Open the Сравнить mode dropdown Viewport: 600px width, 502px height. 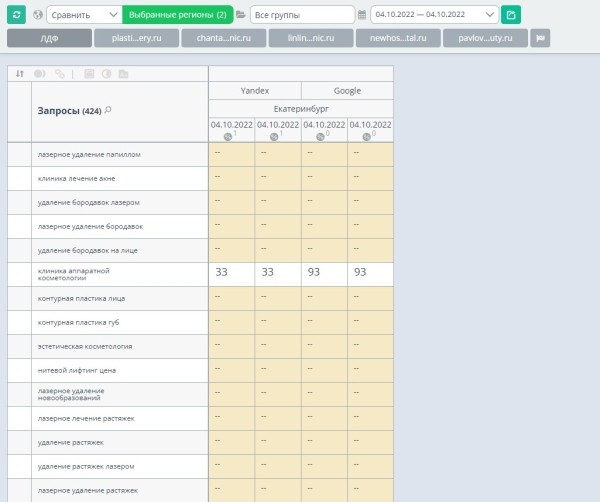[x=84, y=15]
